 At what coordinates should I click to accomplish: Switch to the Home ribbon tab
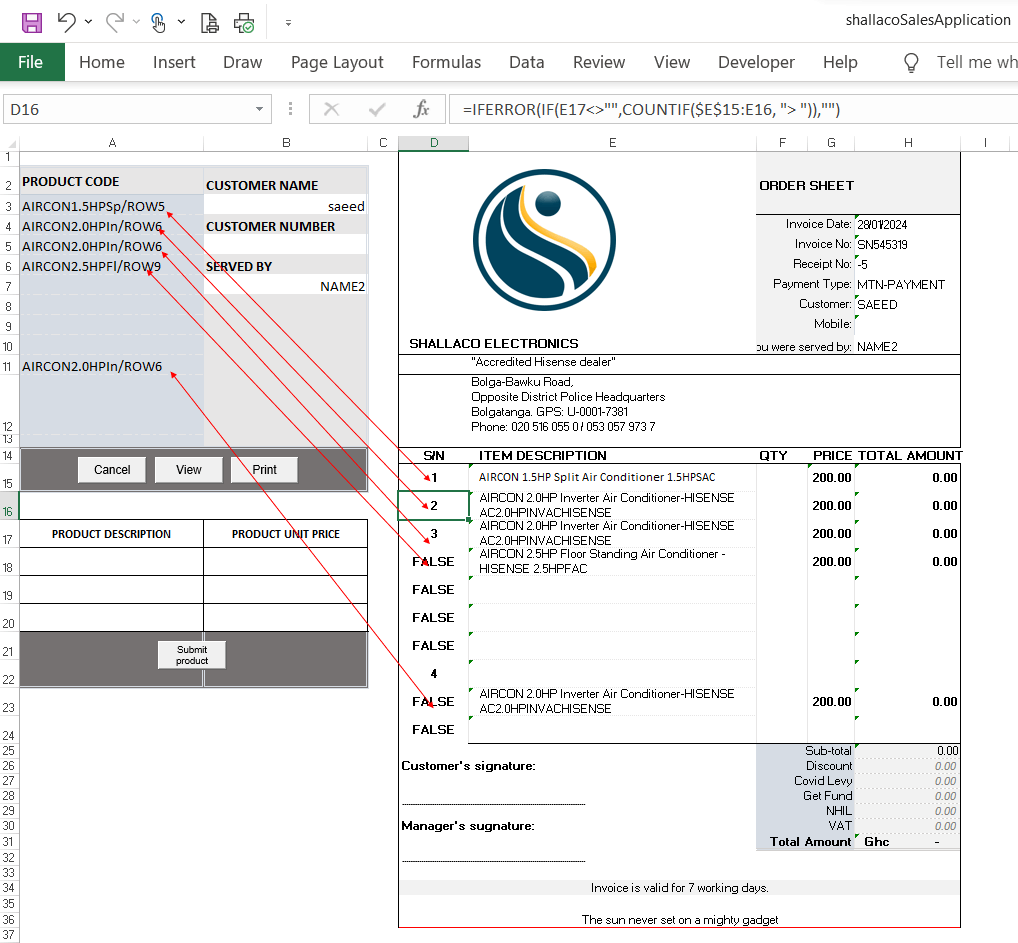coord(102,62)
